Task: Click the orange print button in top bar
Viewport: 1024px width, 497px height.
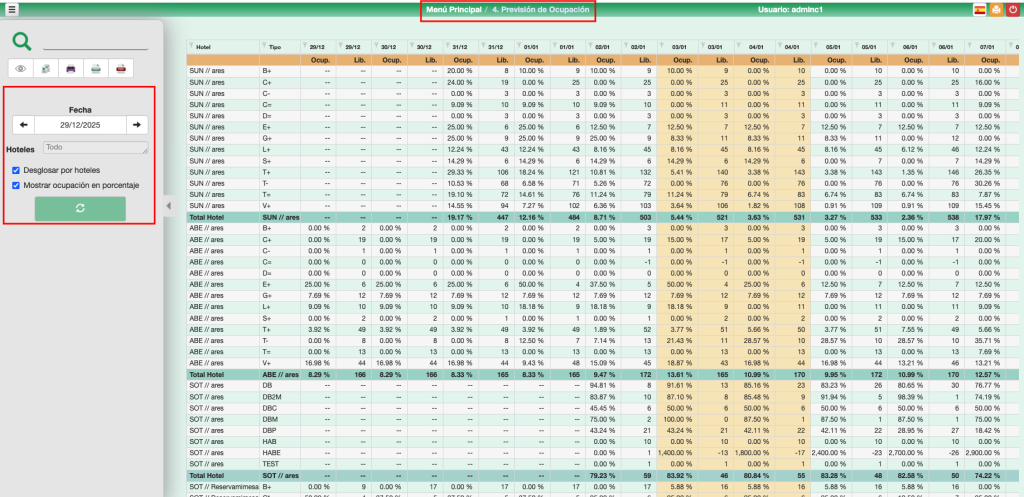Action: pos(996,10)
